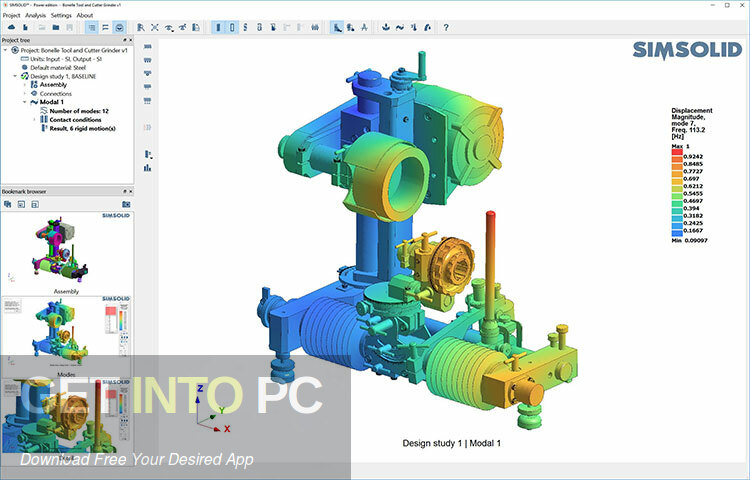Click the crossed-arrows fit view toolbar icon
The width and height of the screenshot is (750, 480).
click(x=155, y=28)
